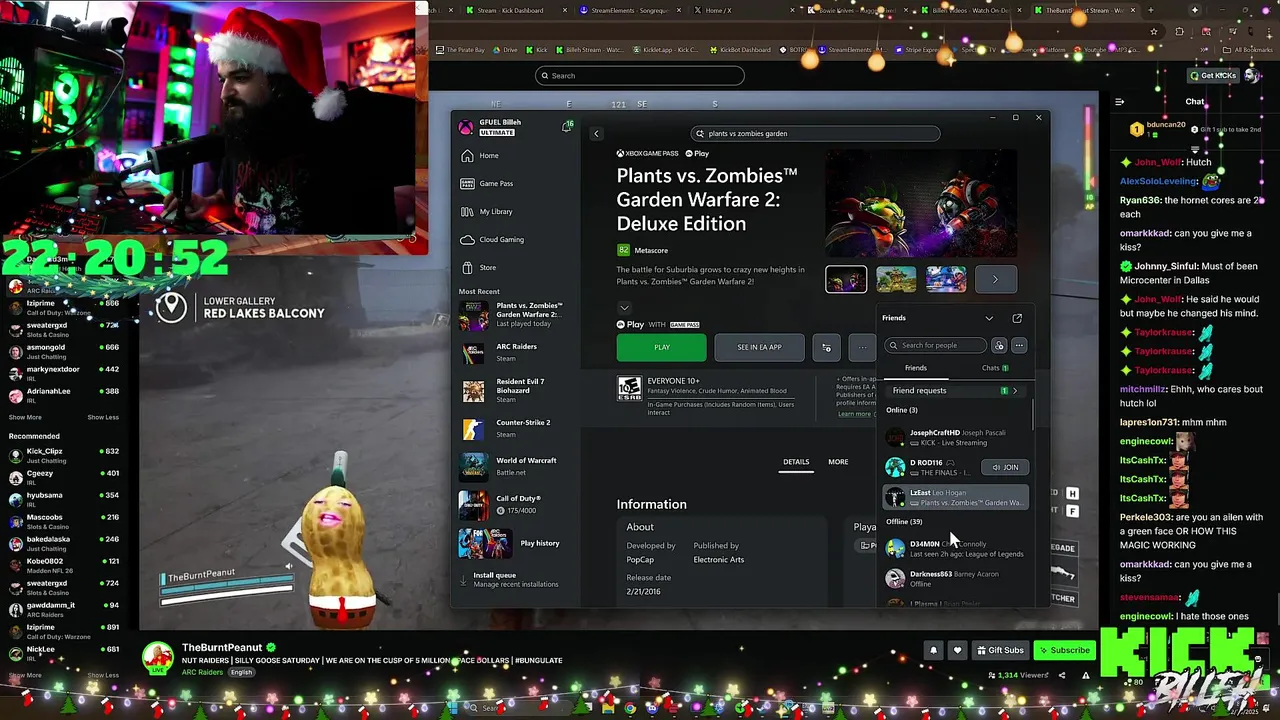1280x720 pixels.
Task: Expand Friend requests row
Action: click(x=955, y=391)
